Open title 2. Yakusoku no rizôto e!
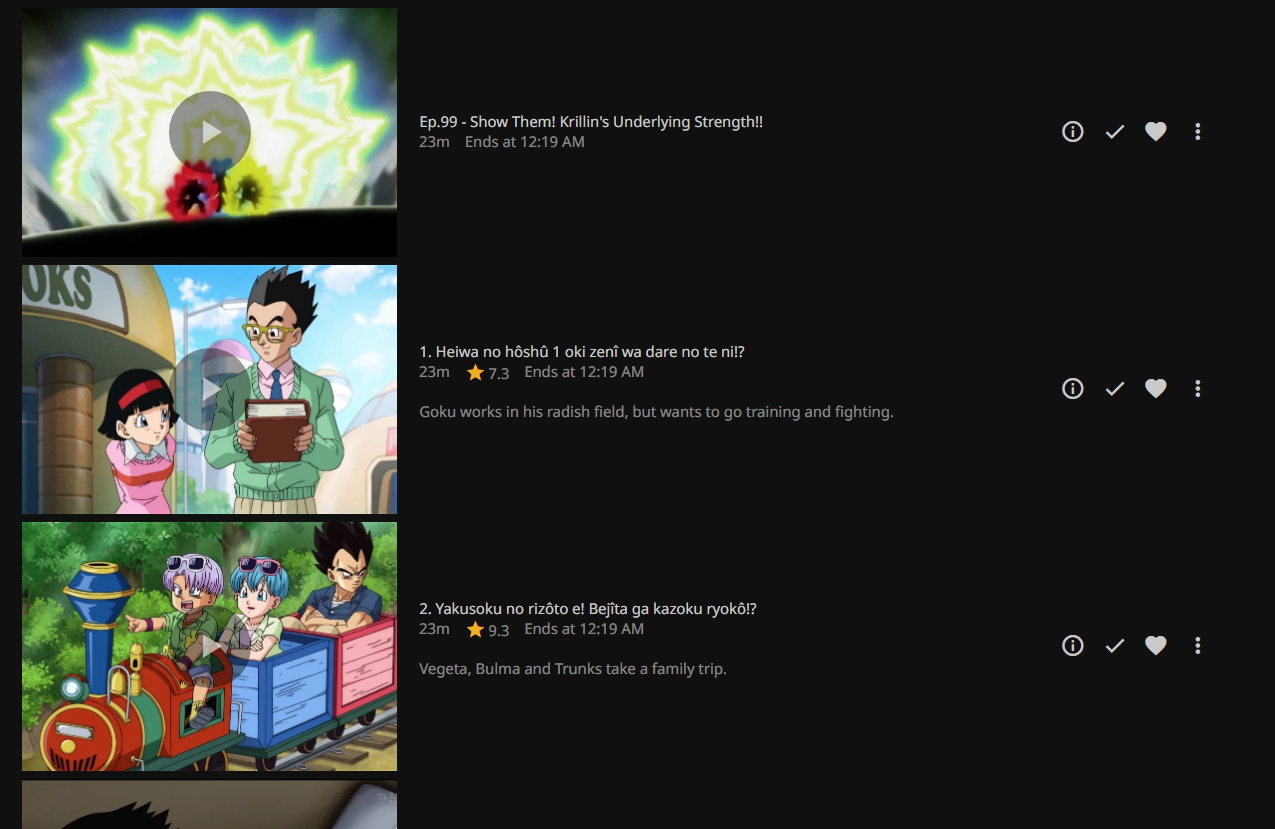 click(588, 609)
